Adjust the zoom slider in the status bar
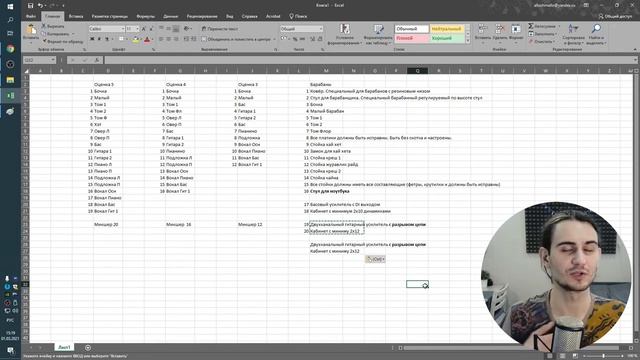This screenshot has width=640, height=360. tap(603, 356)
